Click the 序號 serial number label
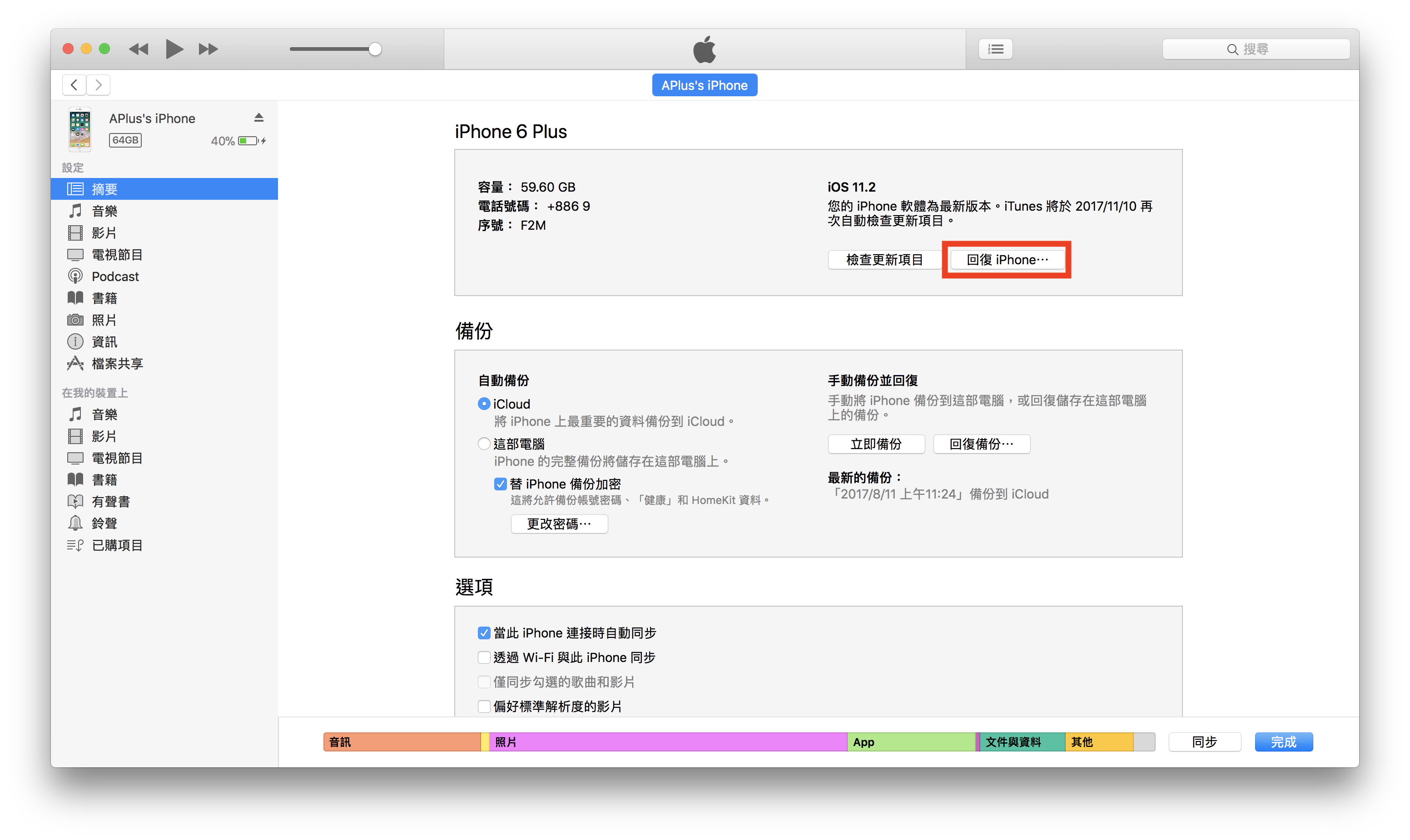 [495, 225]
